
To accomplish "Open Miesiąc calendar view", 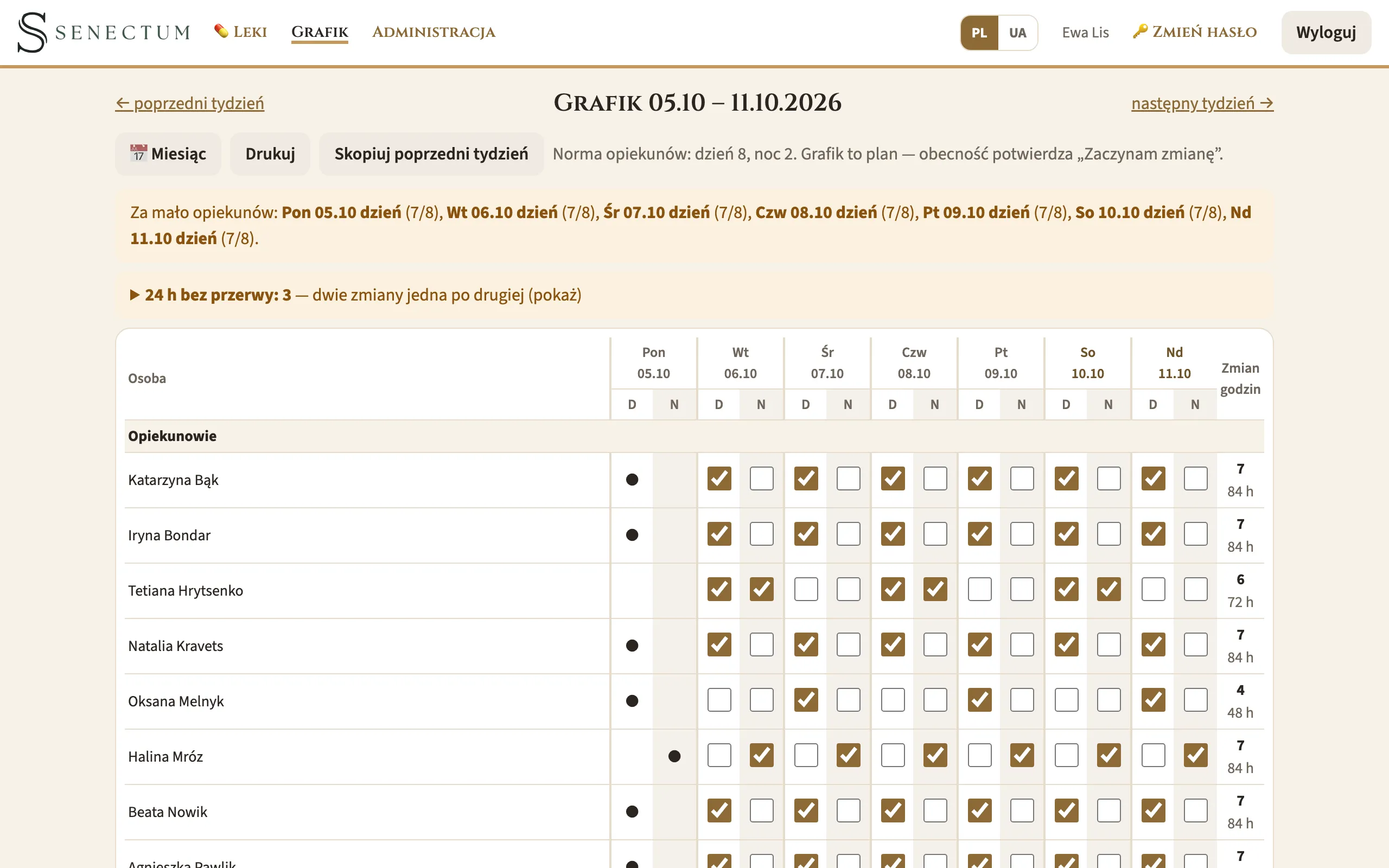I will tap(168, 154).
